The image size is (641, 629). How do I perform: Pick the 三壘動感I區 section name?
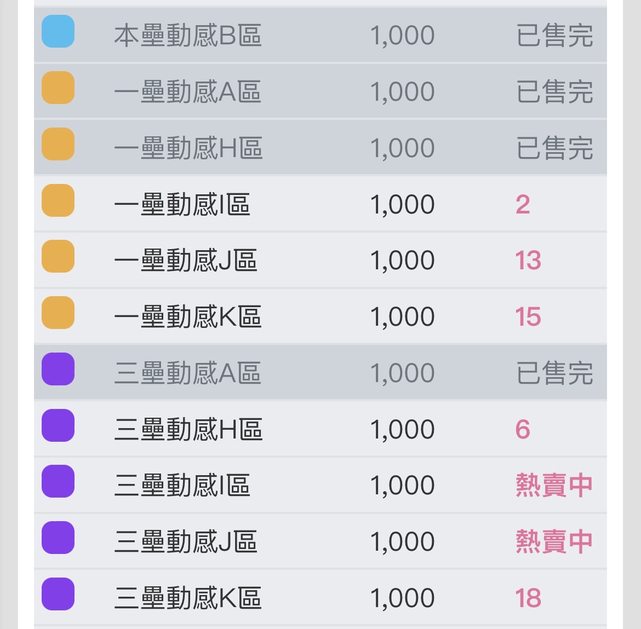click(x=181, y=486)
